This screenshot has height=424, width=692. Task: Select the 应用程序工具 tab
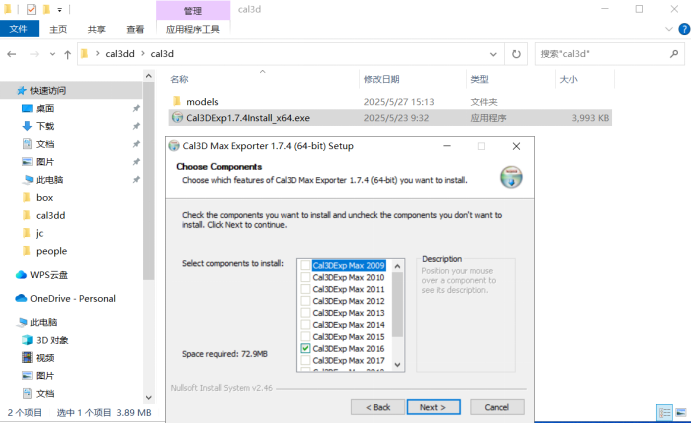192,29
